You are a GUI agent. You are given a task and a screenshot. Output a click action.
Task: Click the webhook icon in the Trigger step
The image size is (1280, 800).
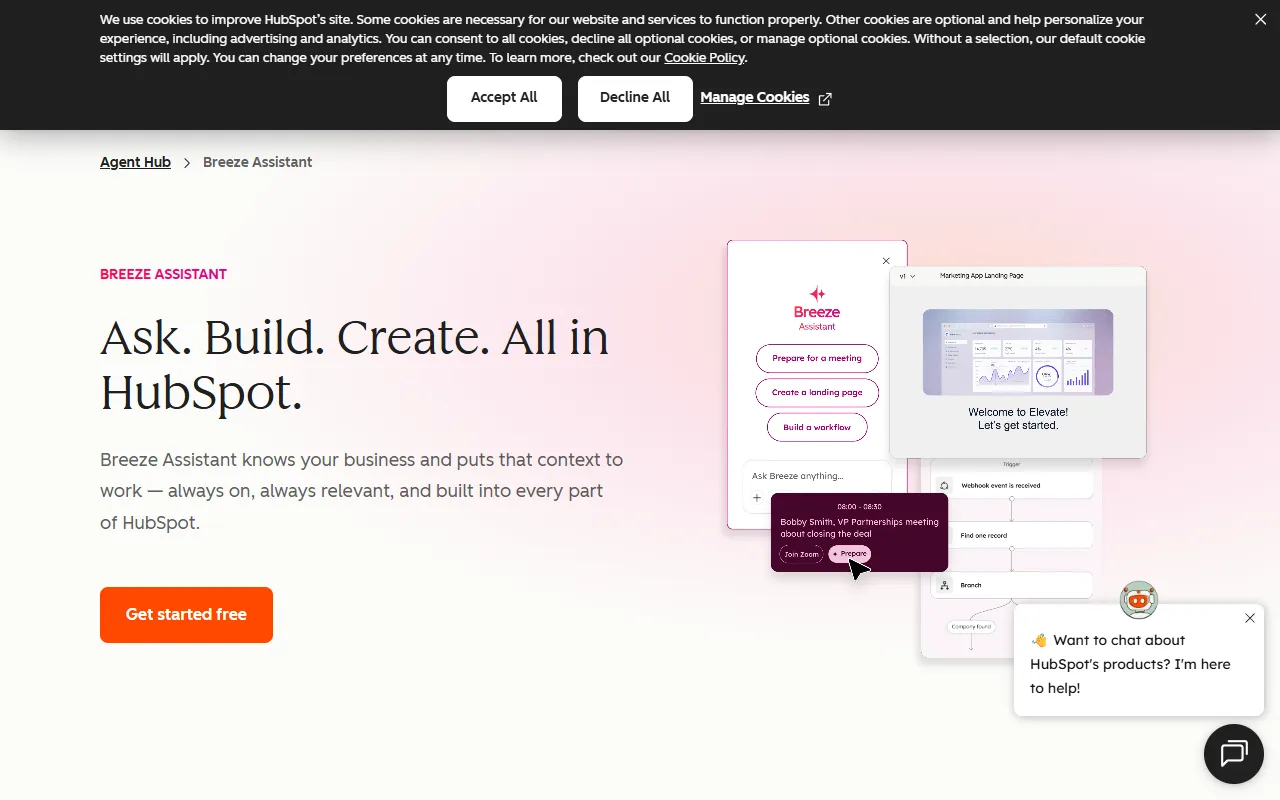point(944,485)
